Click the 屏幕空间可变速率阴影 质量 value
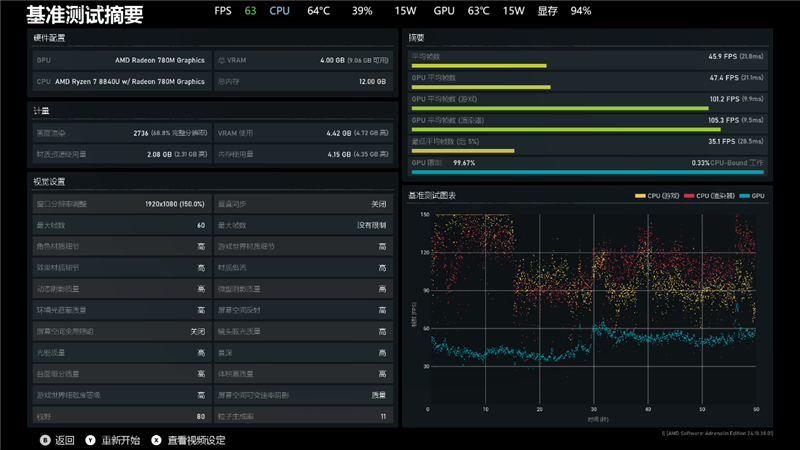The width and height of the screenshot is (800, 450). click(379, 395)
